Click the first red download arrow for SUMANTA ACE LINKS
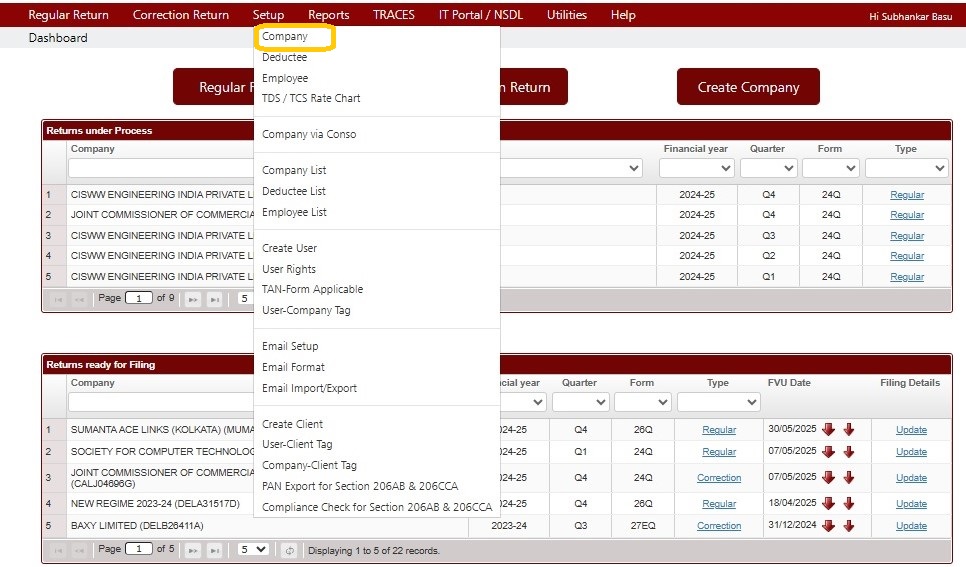 829,430
